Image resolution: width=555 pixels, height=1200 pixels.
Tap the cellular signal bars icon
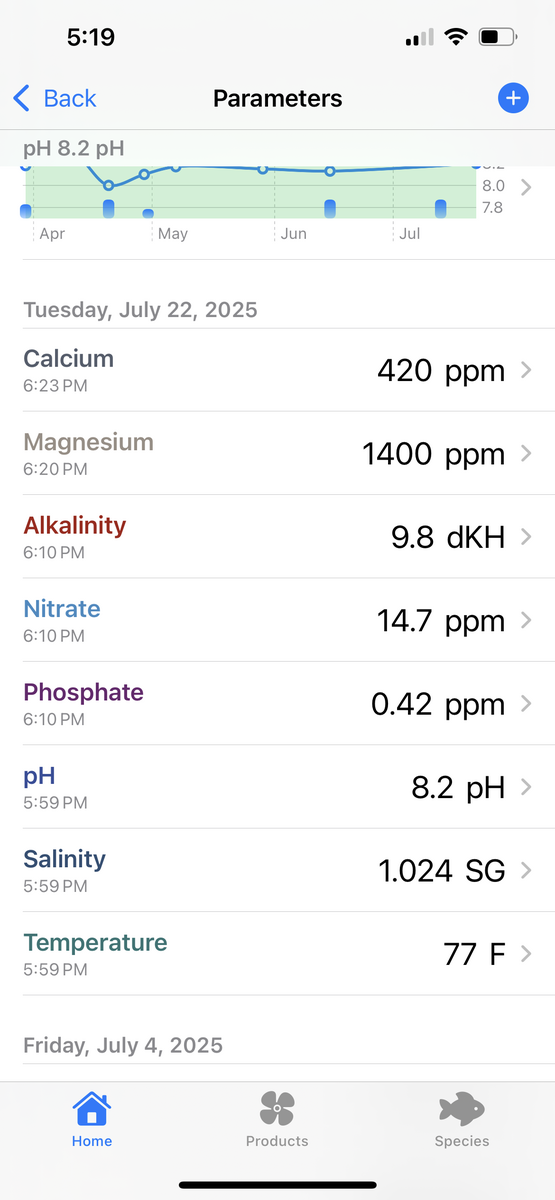[x=420, y=38]
